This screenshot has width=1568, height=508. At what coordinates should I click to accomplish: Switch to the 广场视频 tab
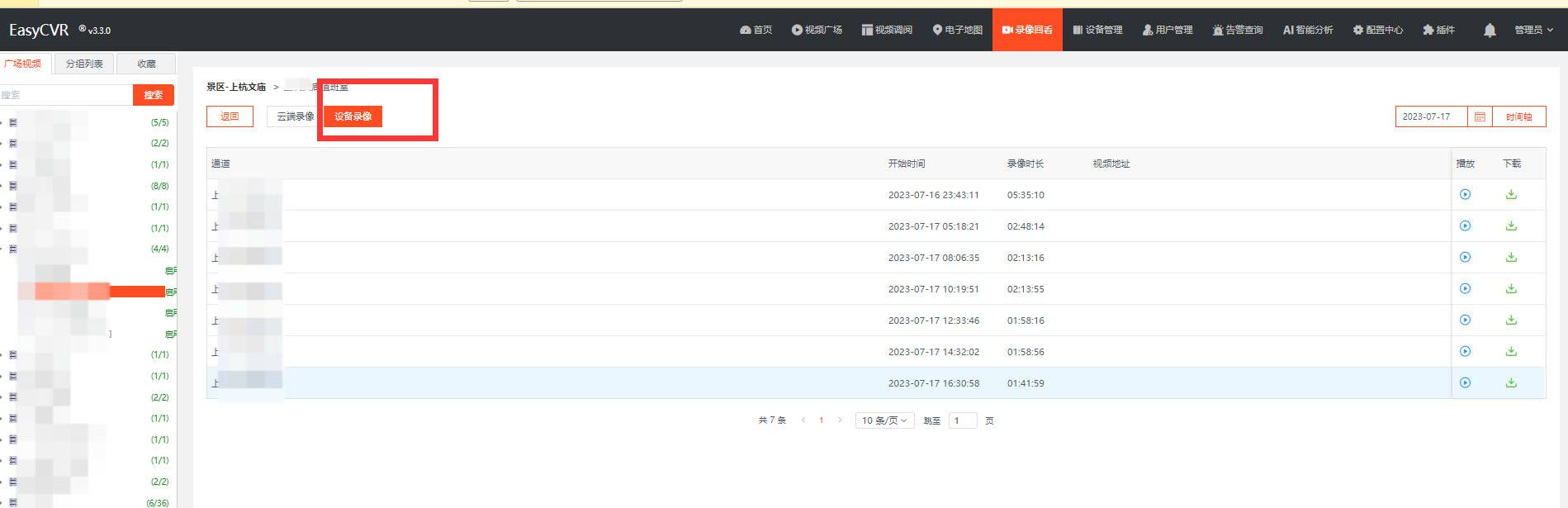tap(24, 64)
